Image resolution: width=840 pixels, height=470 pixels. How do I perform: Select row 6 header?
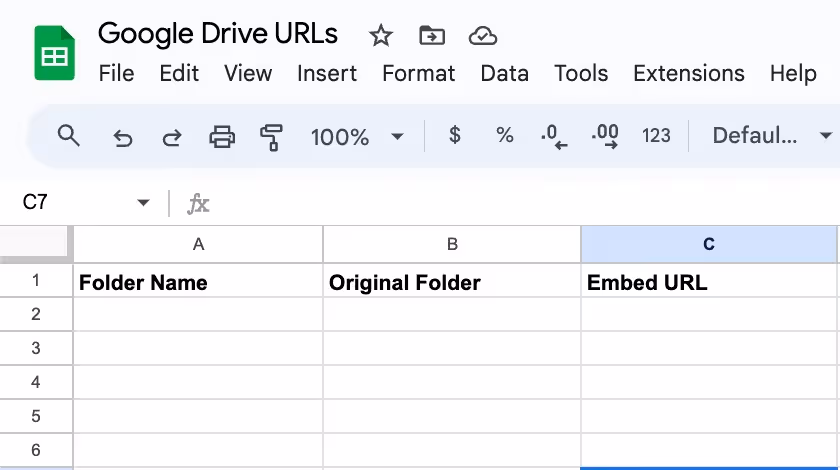36,450
